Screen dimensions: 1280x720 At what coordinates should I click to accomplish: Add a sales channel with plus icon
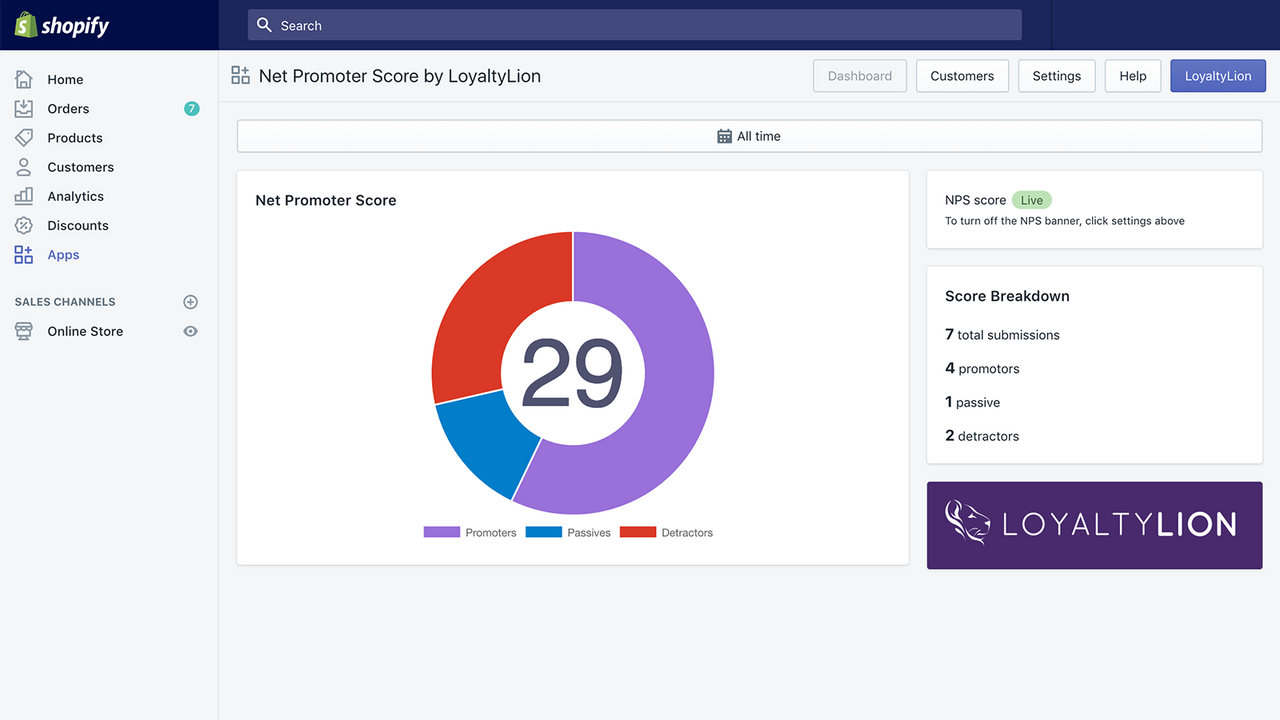190,302
